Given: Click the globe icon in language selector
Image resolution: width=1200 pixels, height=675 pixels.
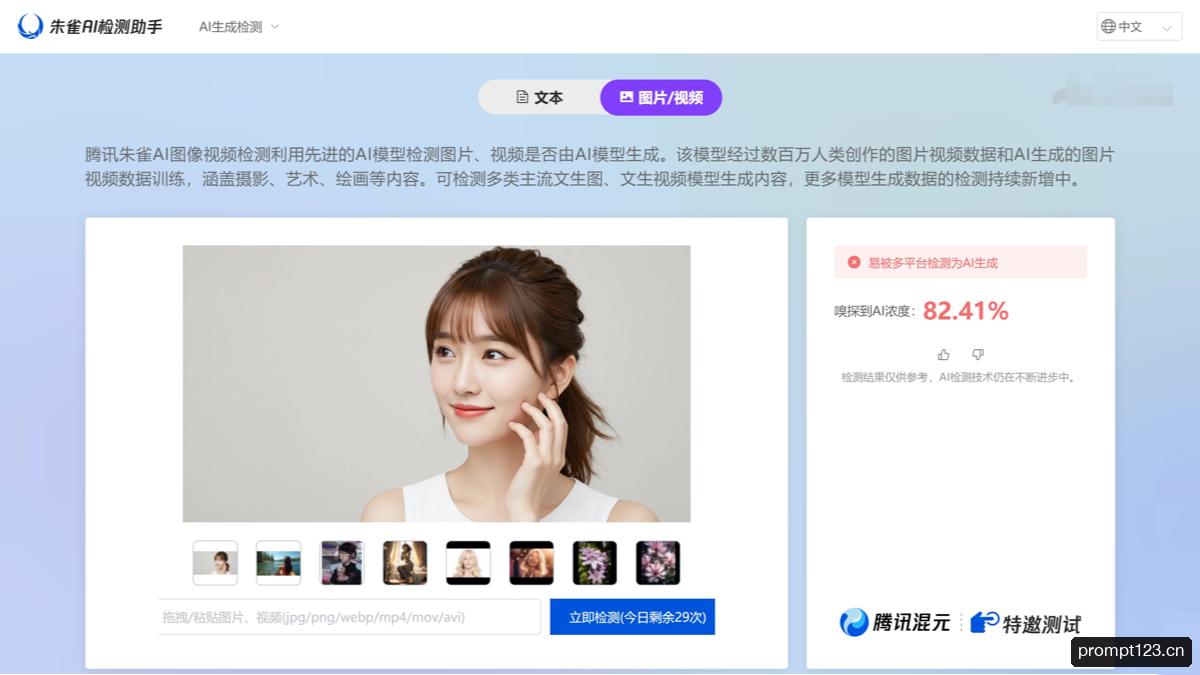Looking at the screenshot, I should coord(1108,27).
